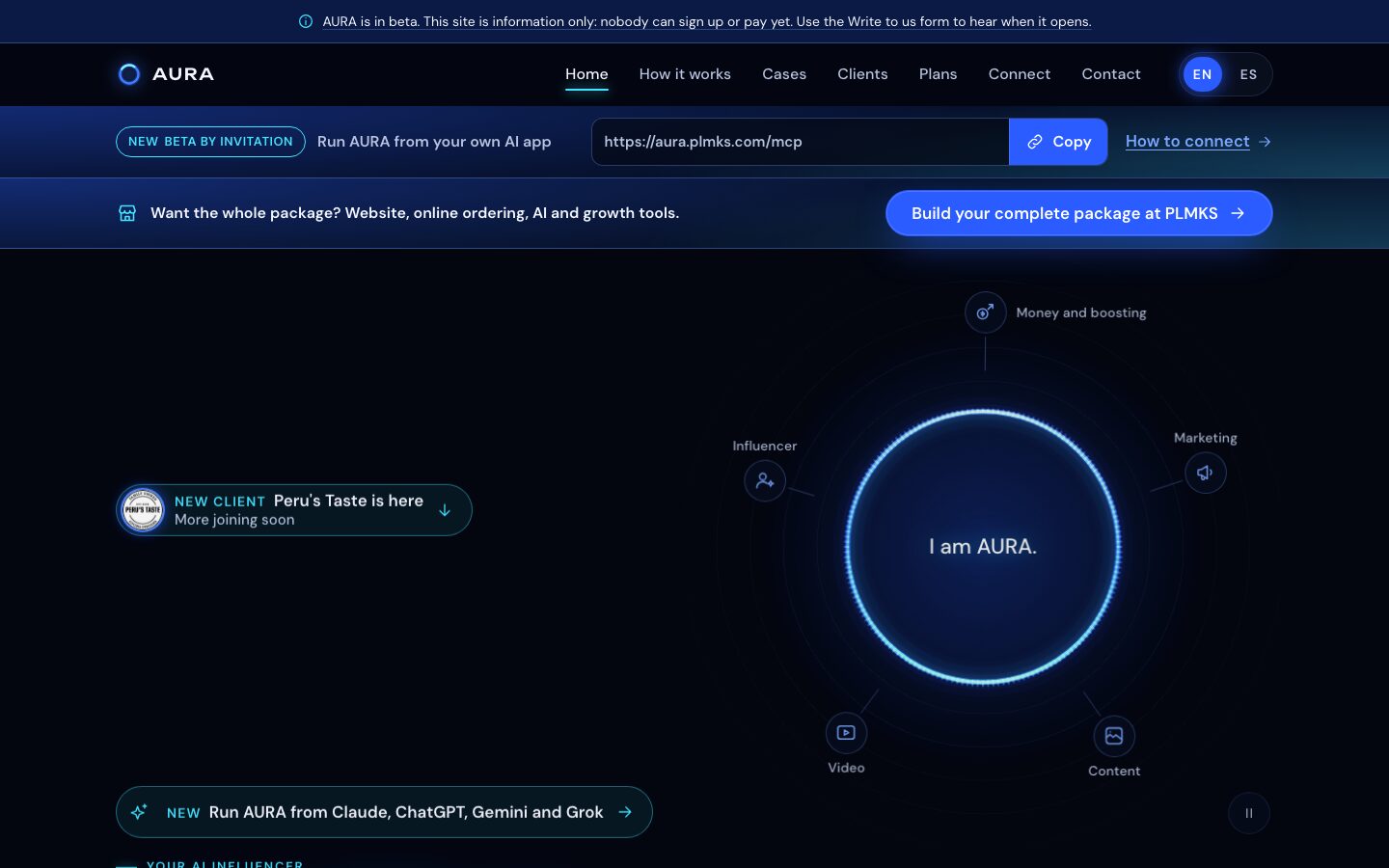Open the Connect nav item

(x=1020, y=74)
